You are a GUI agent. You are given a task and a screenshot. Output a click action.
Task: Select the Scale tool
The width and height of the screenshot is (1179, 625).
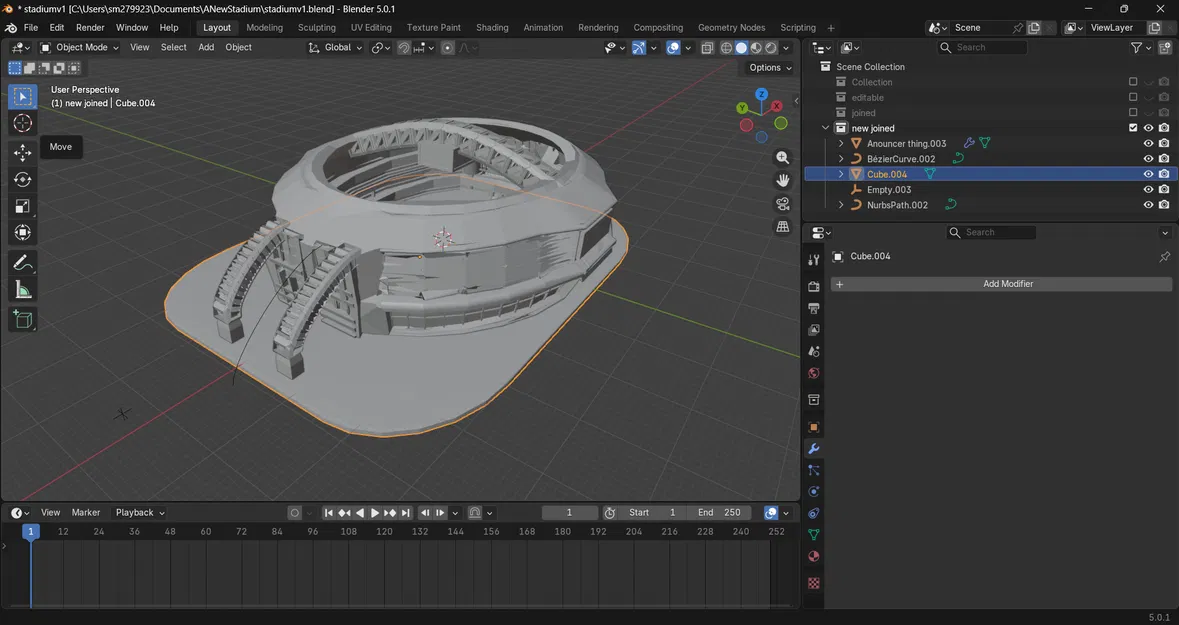23,206
